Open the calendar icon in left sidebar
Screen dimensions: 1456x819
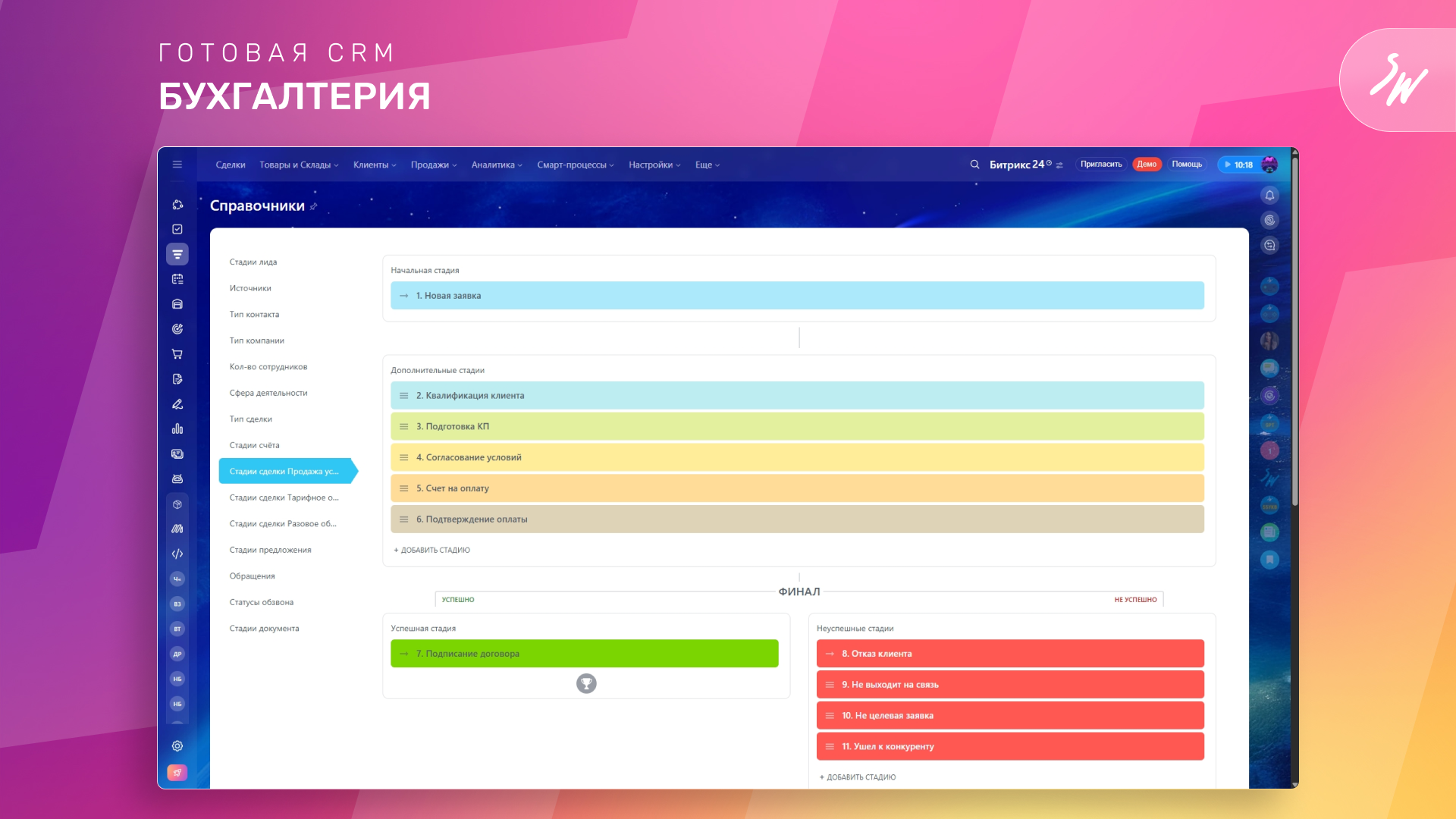[177, 279]
